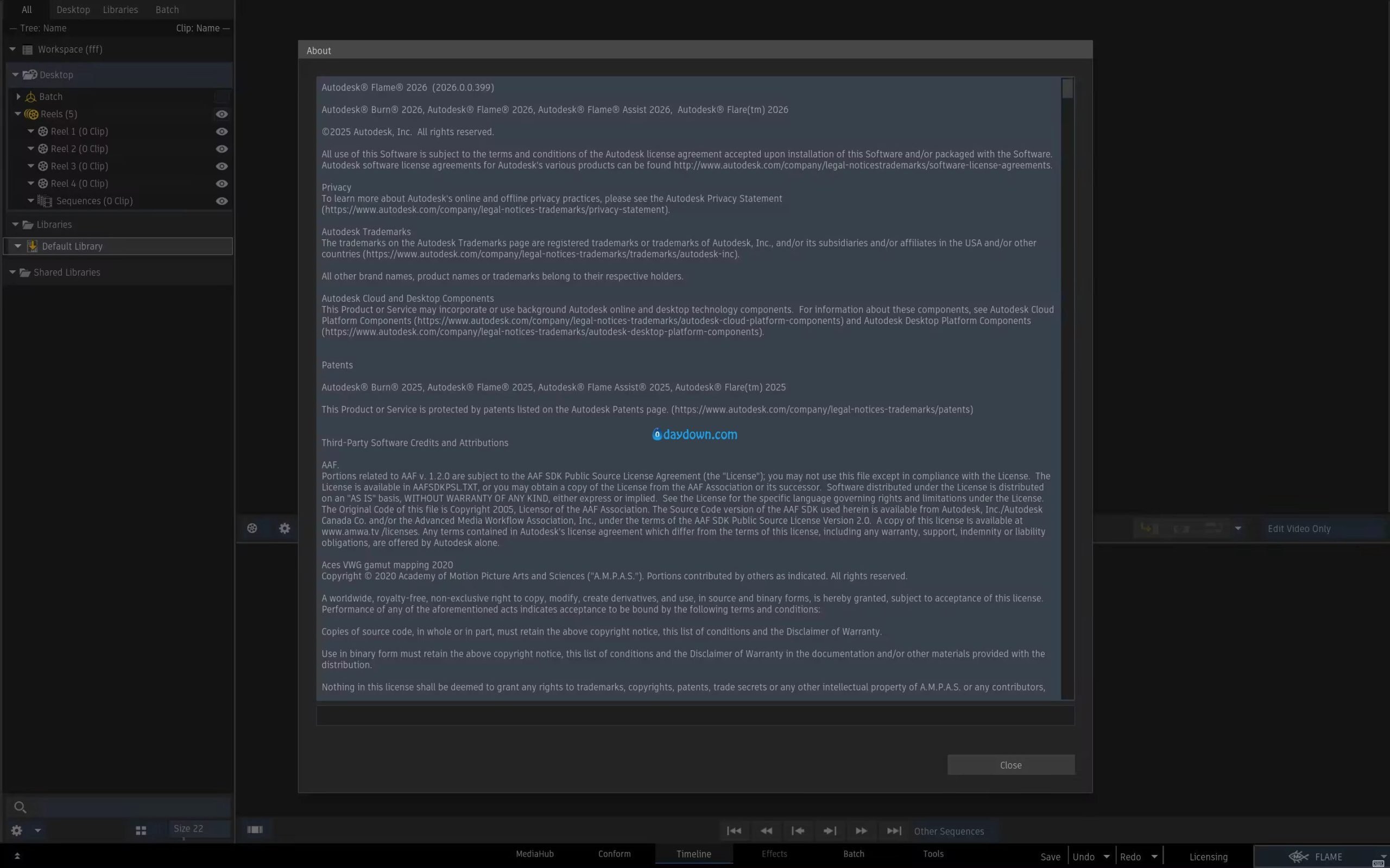
Task: Click the Save button
Action: [1050, 857]
